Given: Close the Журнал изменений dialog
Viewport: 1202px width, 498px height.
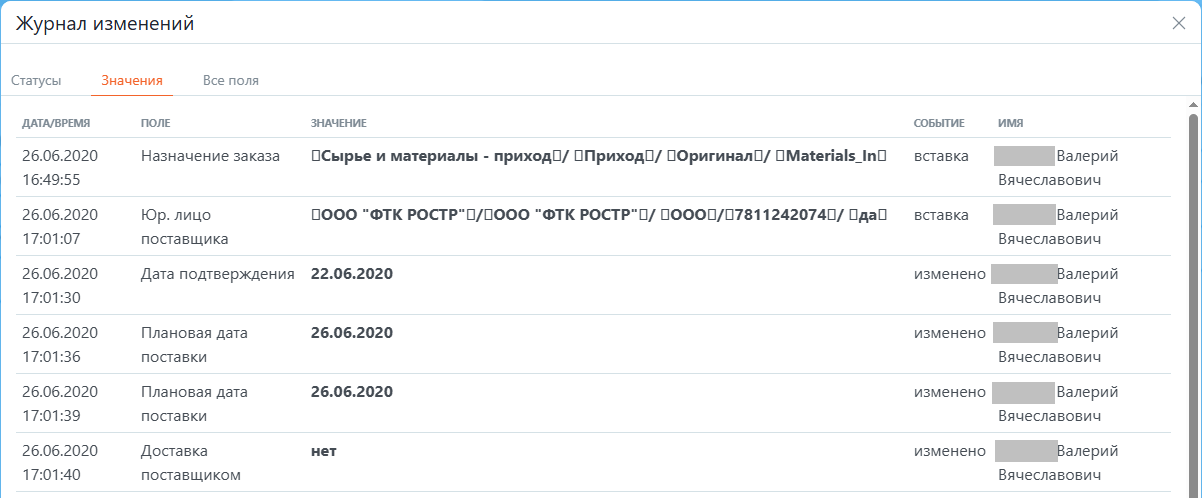Looking at the screenshot, I should [x=1179, y=24].
